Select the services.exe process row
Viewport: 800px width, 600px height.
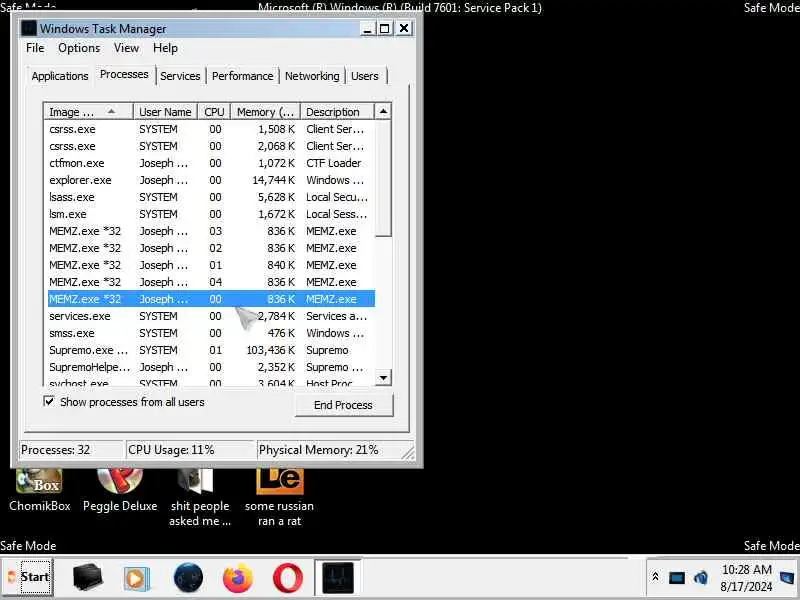coord(211,316)
